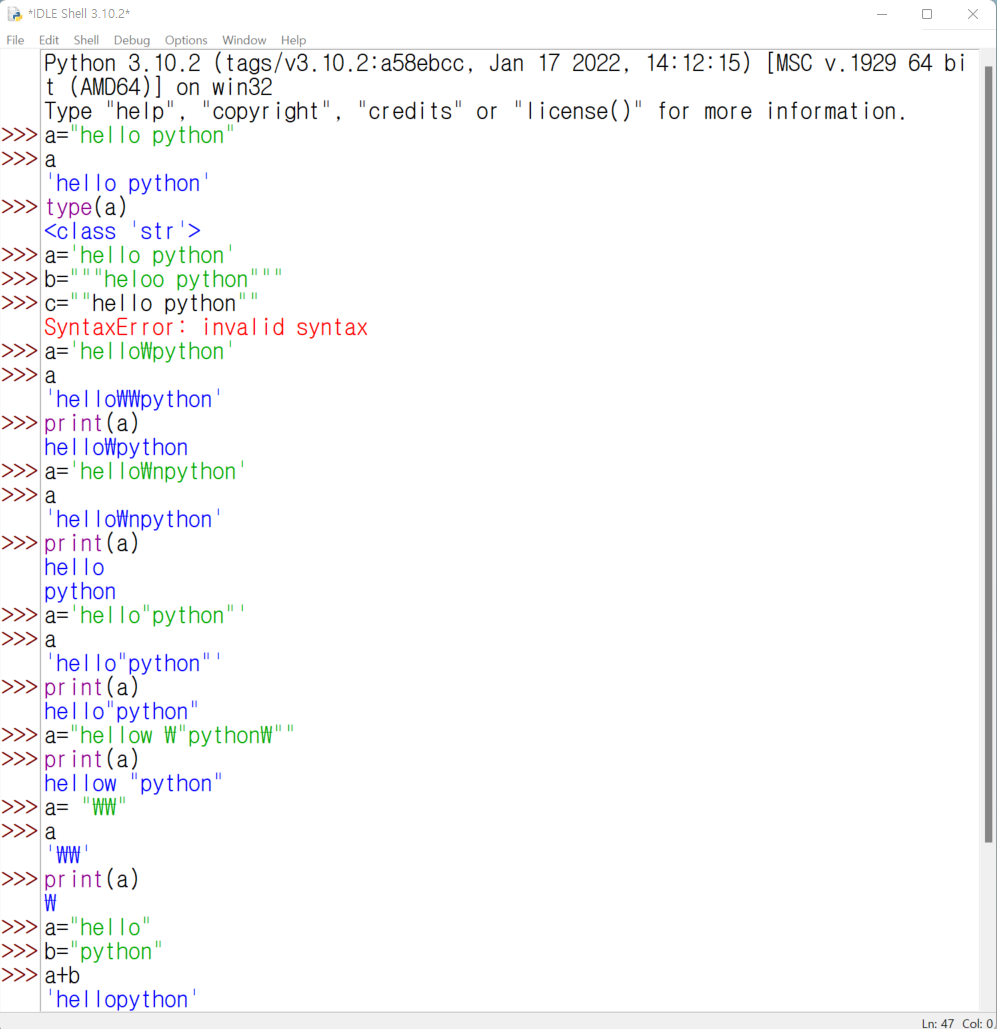
Task: Open the Debug menu
Action: pos(131,40)
